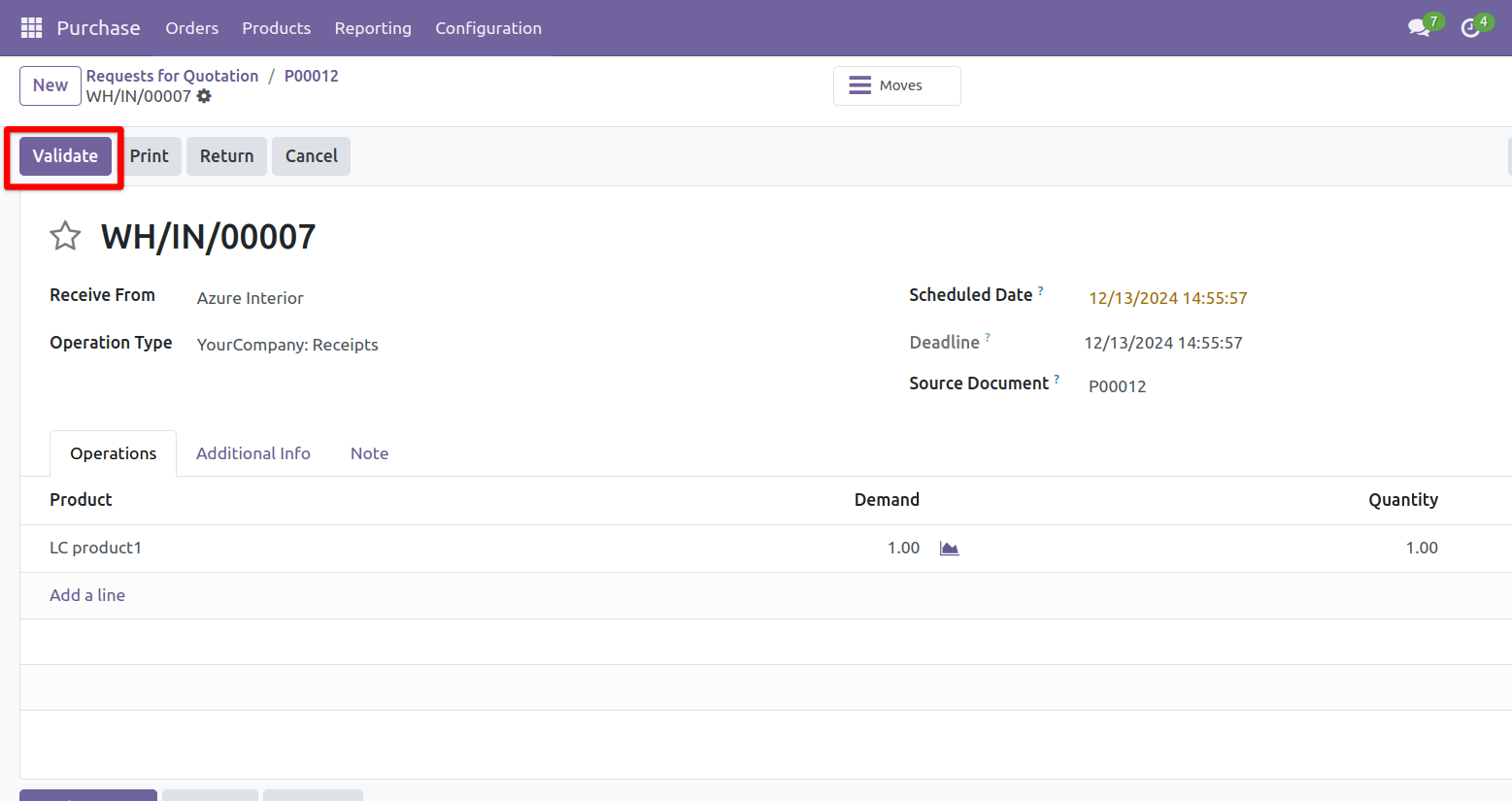Open the Orders menu
The width and height of the screenshot is (1512, 801).
coord(192,28)
